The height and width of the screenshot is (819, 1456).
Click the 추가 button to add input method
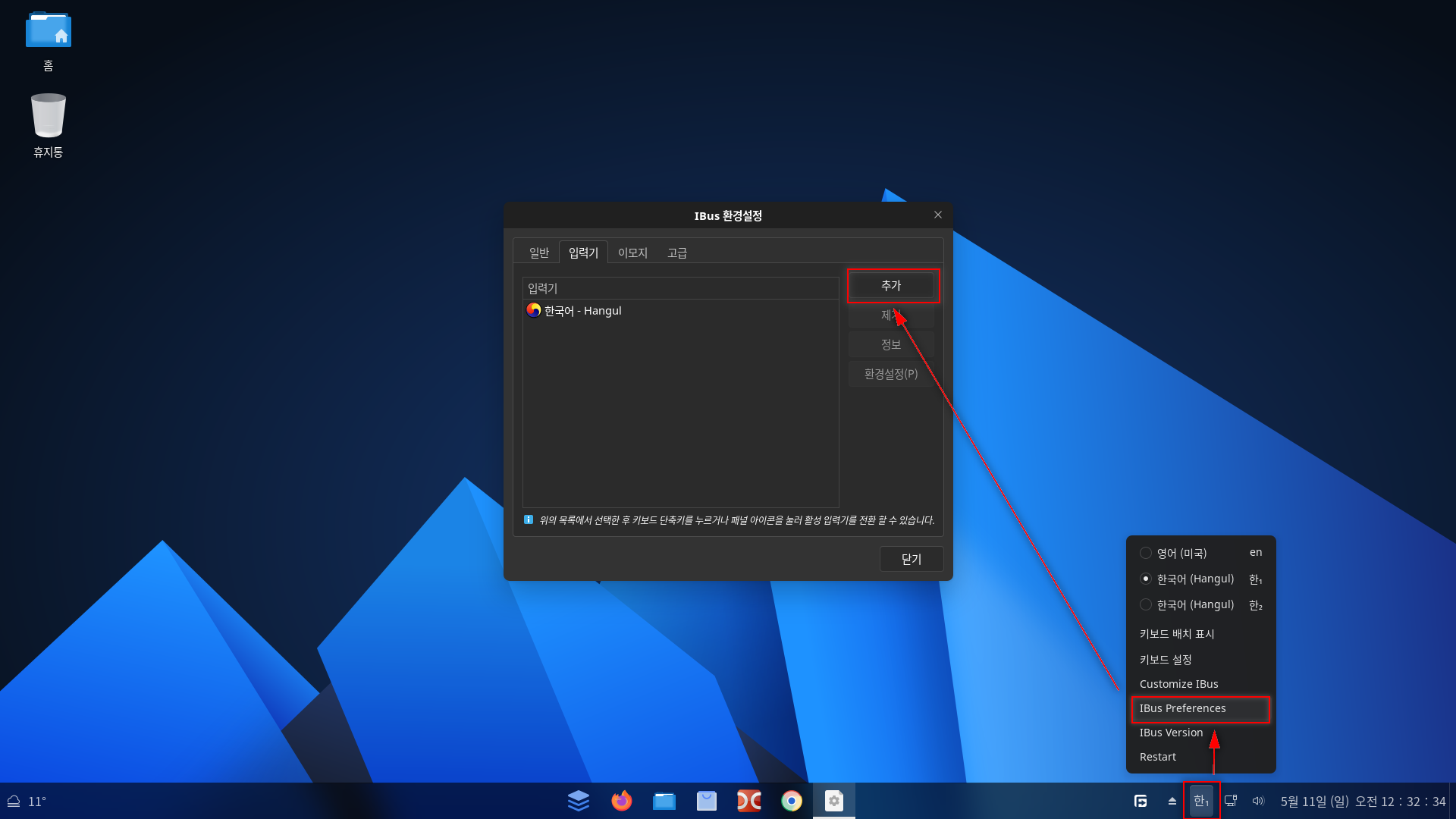(891, 286)
